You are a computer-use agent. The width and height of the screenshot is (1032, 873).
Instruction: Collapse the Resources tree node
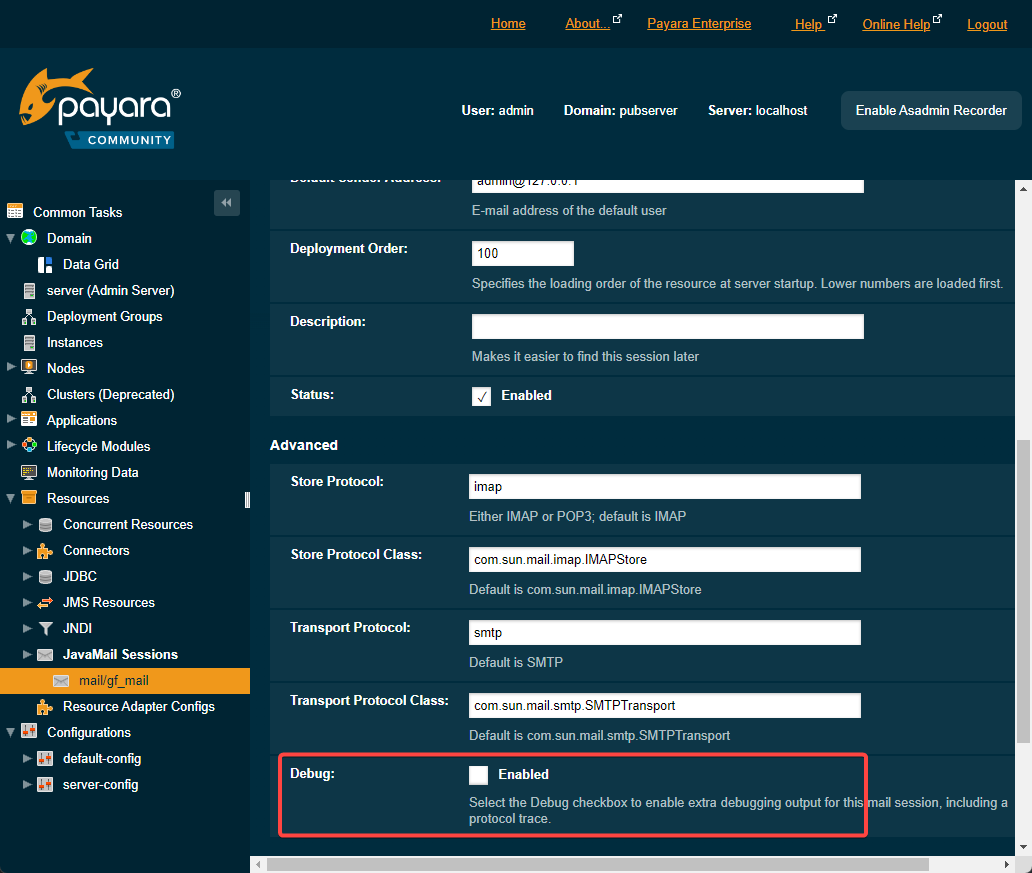click(x=11, y=498)
